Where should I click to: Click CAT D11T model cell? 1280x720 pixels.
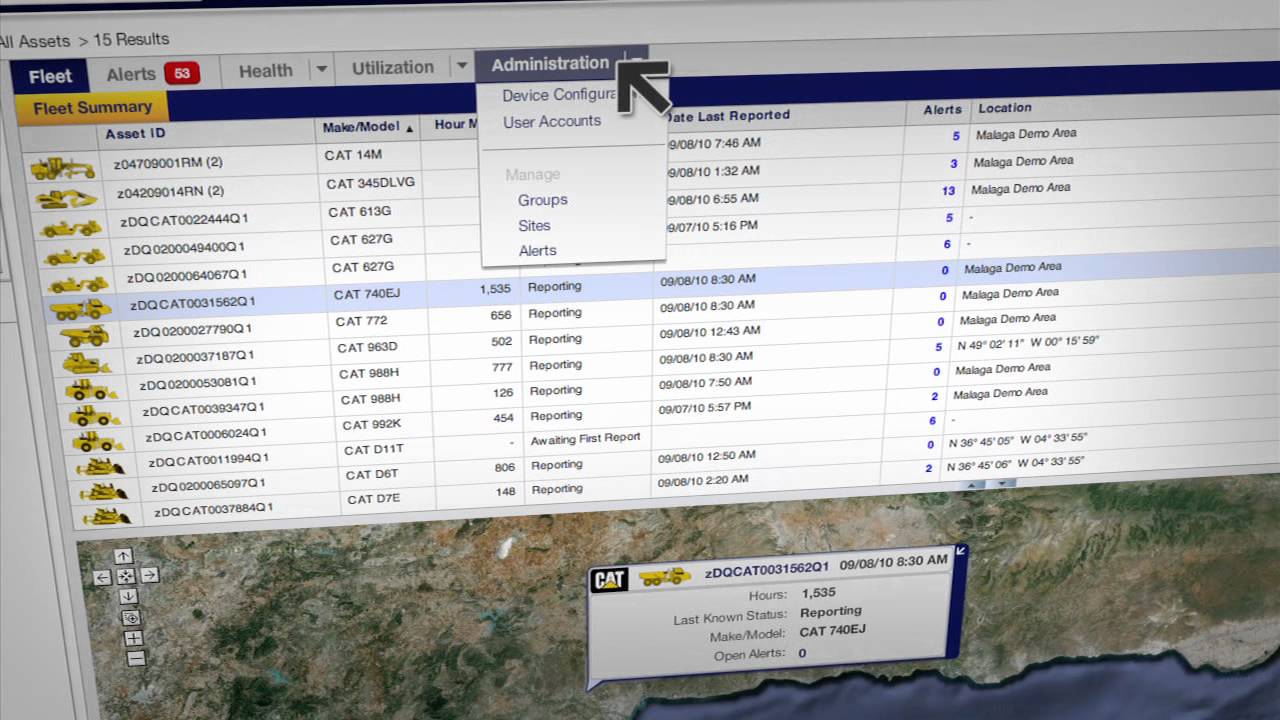(x=372, y=450)
